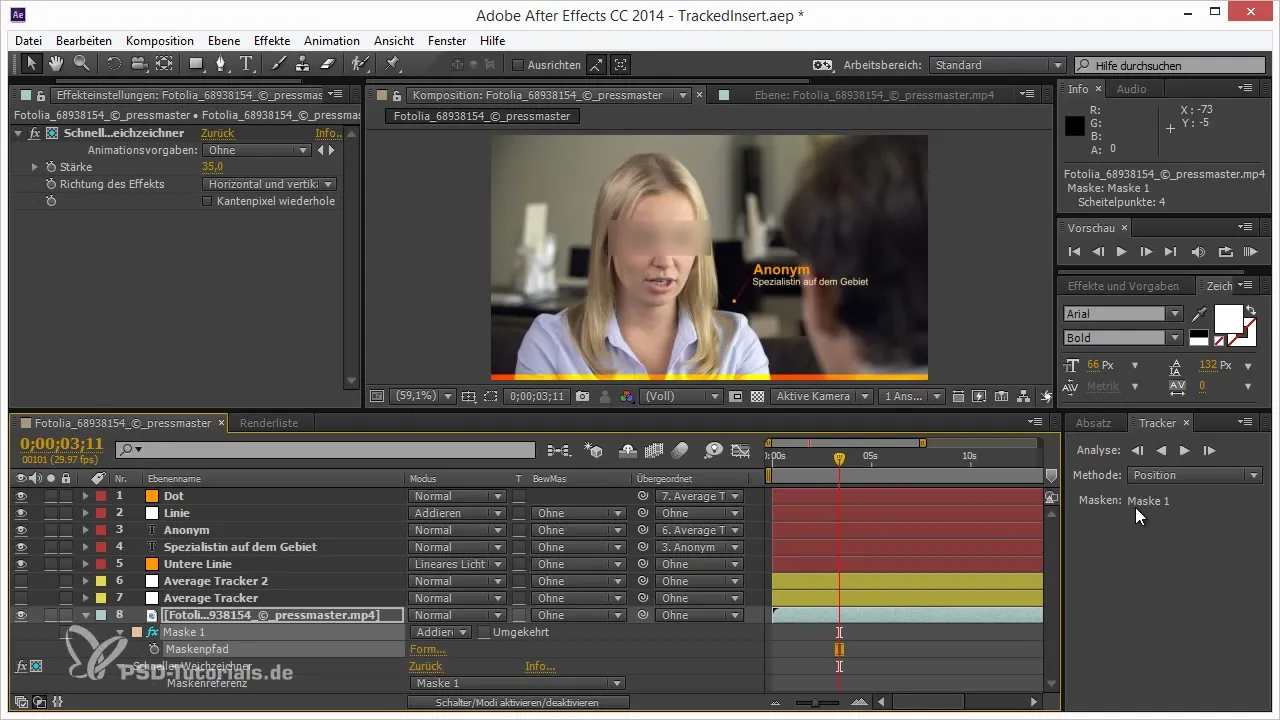Click orange label color of Dot layer
The height and width of the screenshot is (720, 1280).
click(x=152, y=496)
